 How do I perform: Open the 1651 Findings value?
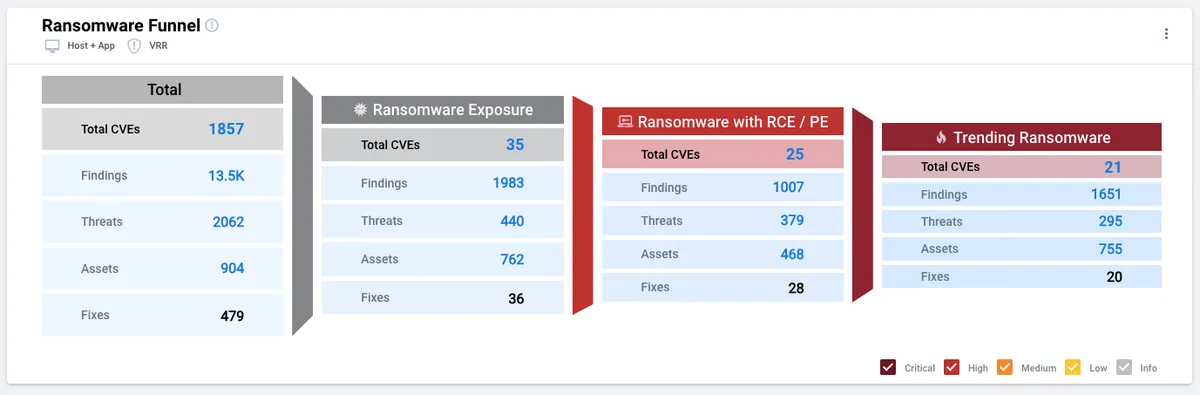click(1106, 195)
